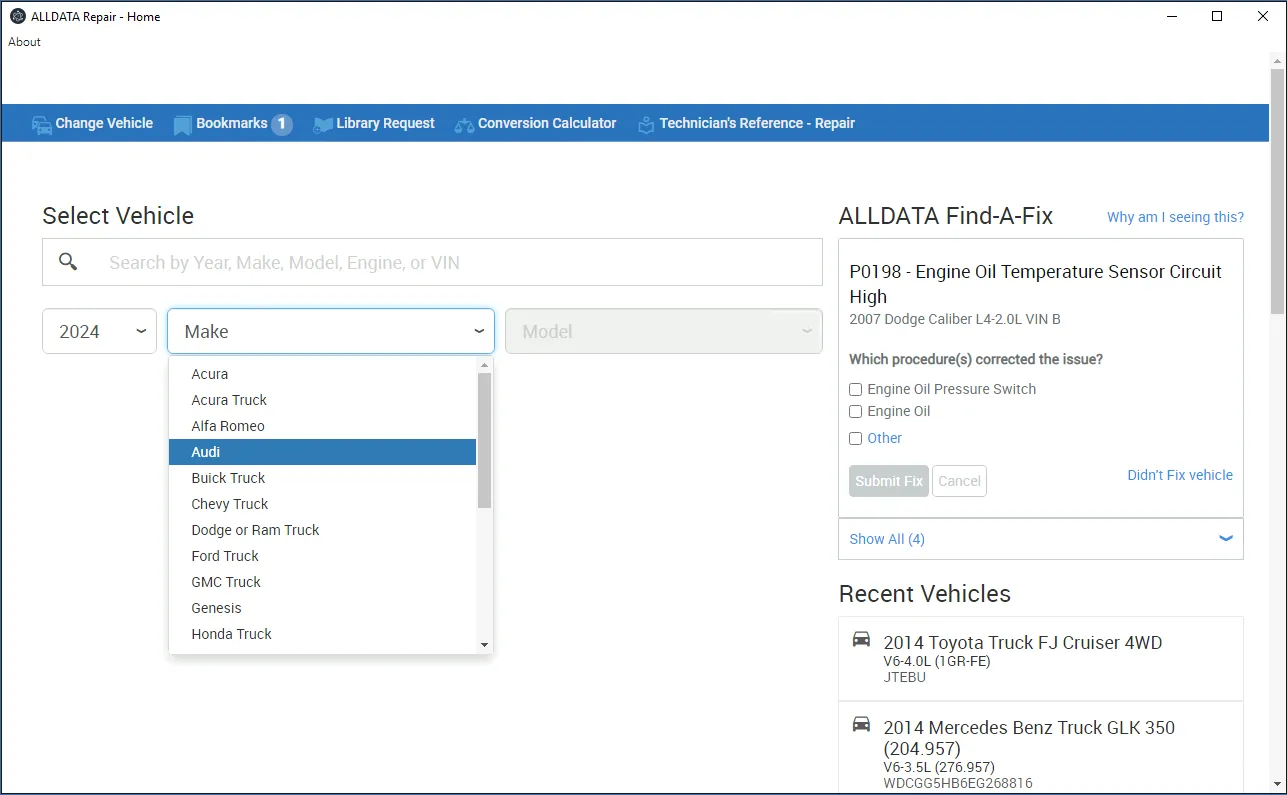Select Dodge or Ram Truck
Image resolution: width=1287 pixels, height=795 pixels.
pyautogui.click(x=322, y=530)
